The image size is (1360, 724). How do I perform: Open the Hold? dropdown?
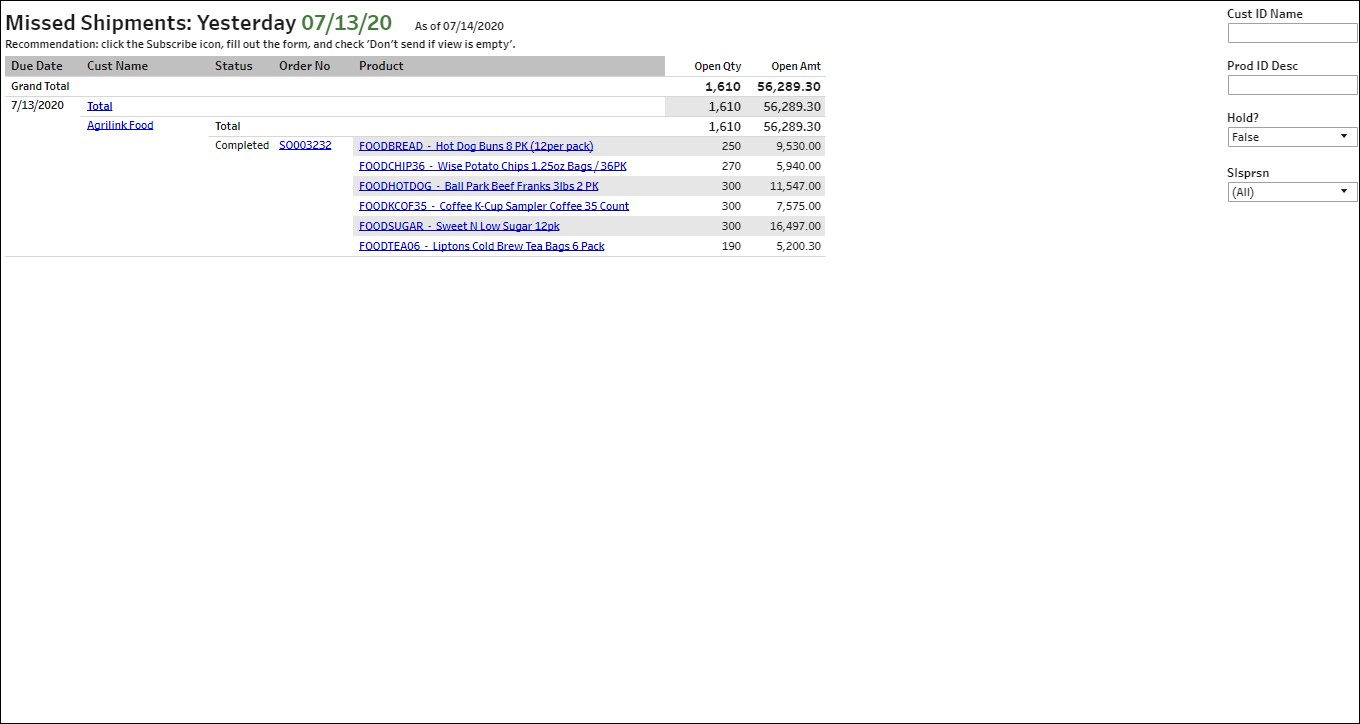click(x=1291, y=137)
